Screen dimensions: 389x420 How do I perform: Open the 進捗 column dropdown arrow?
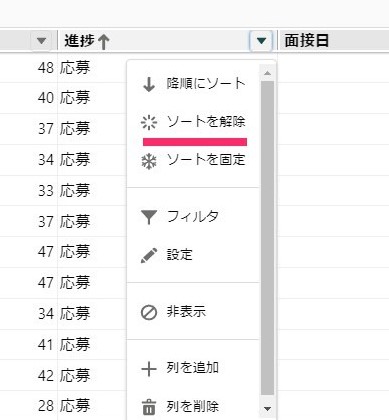tap(261, 41)
